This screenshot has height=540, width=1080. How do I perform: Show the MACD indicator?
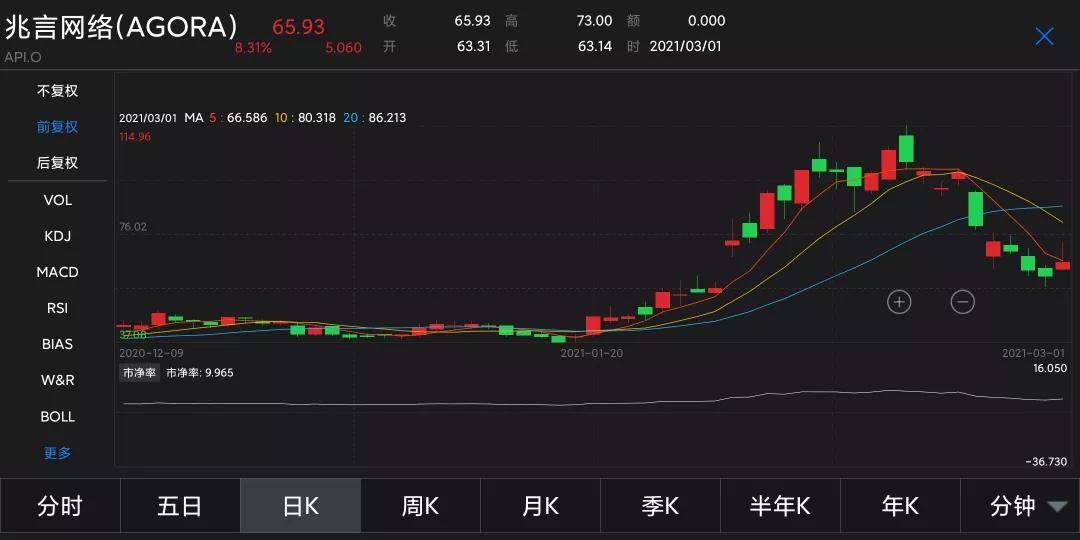pyautogui.click(x=57, y=272)
